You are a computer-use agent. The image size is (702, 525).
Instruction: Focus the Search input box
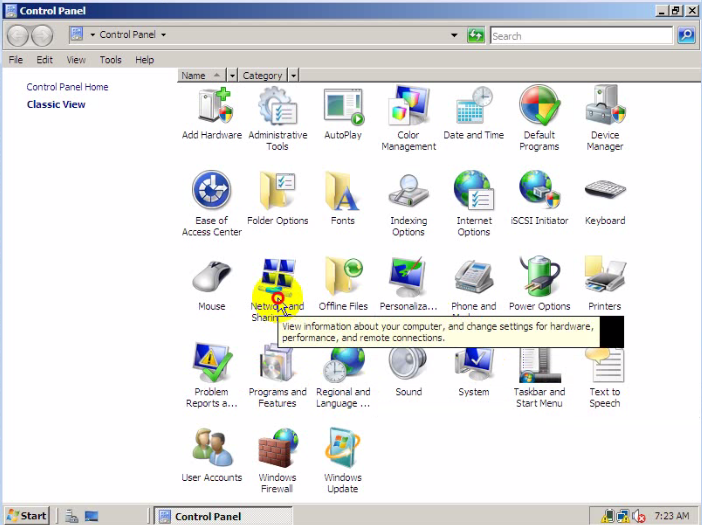pyautogui.click(x=582, y=35)
